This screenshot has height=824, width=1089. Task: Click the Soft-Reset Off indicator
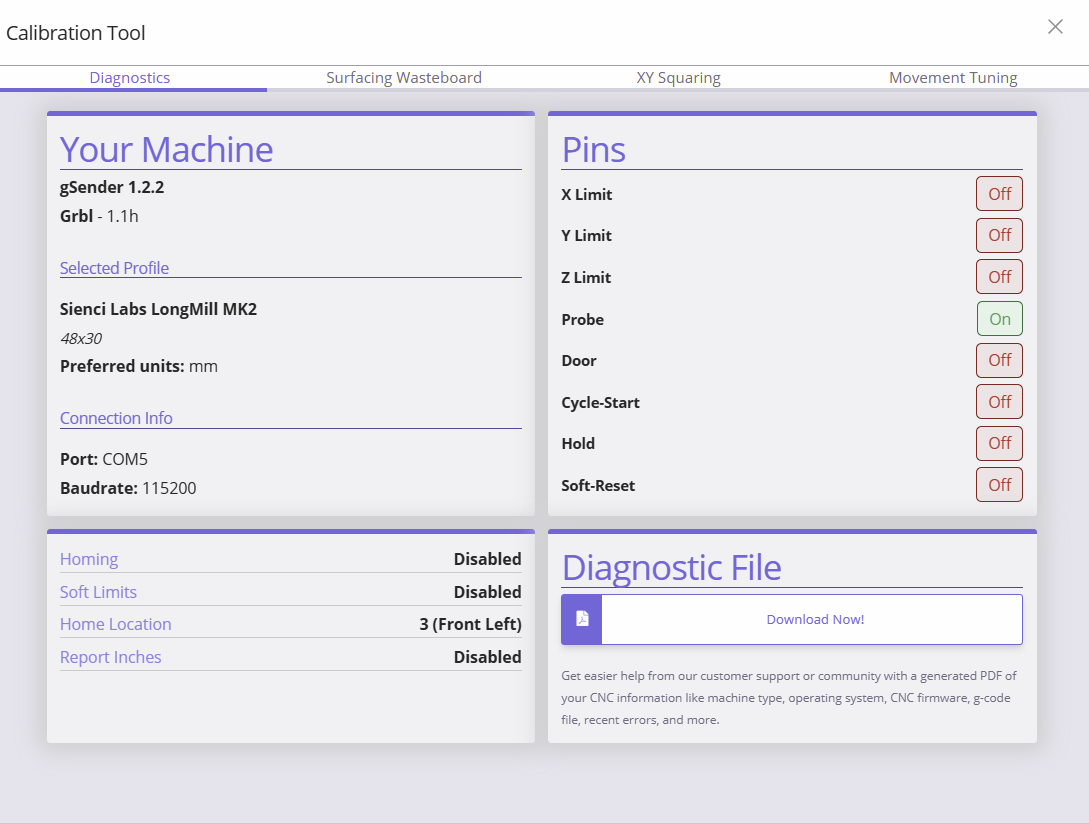click(999, 484)
